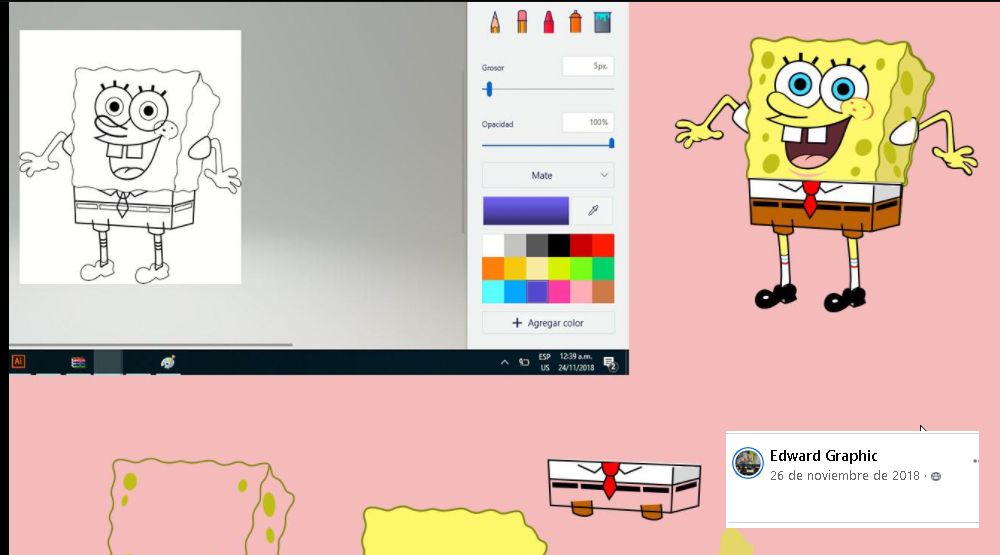1000x555 pixels.
Task: Pick the dark red color swatch
Action: tap(581, 246)
